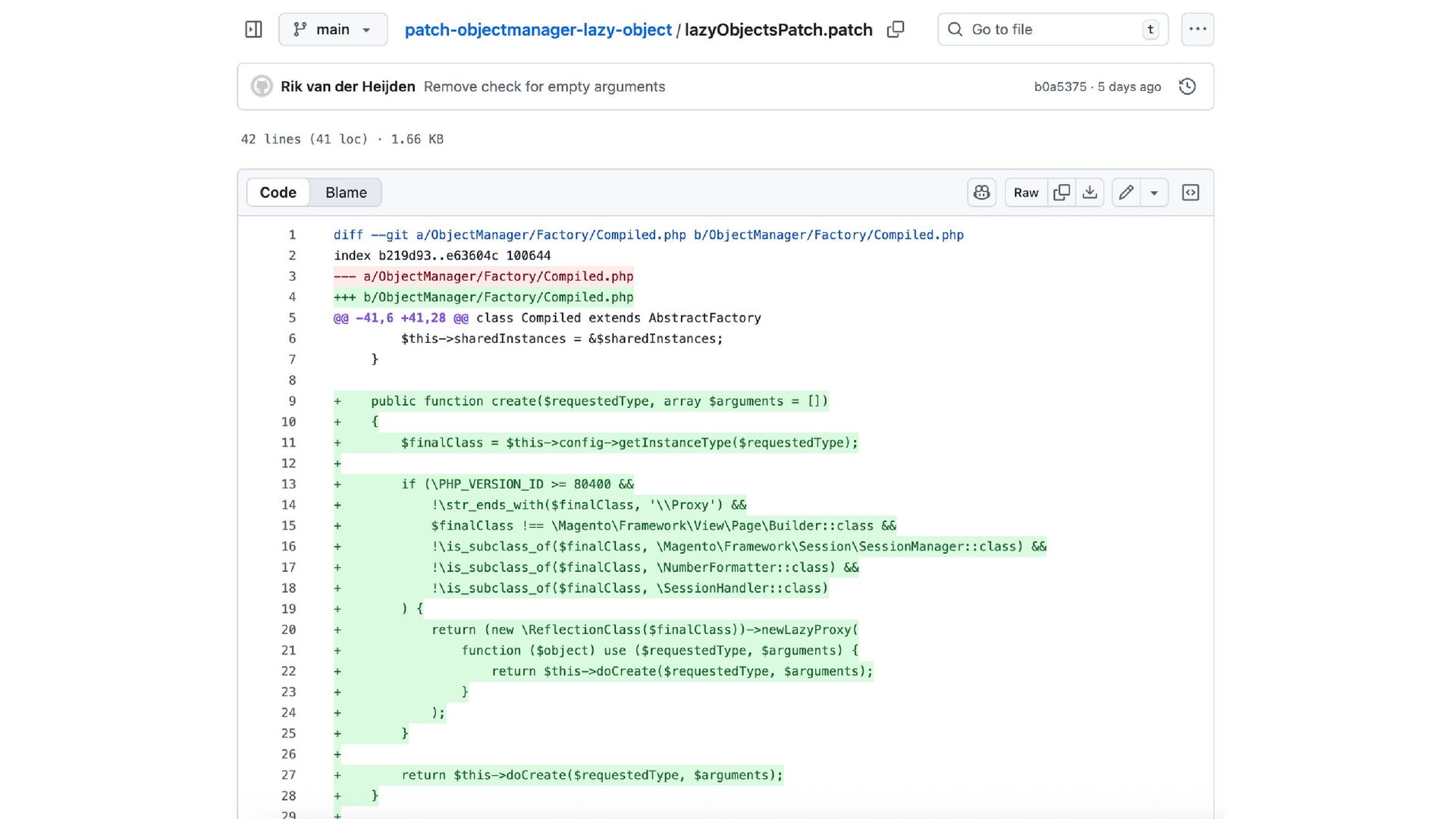Open the three-dots more options menu
The width and height of the screenshot is (1456, 819).
pyautogui.click(x=1197, y=30)
